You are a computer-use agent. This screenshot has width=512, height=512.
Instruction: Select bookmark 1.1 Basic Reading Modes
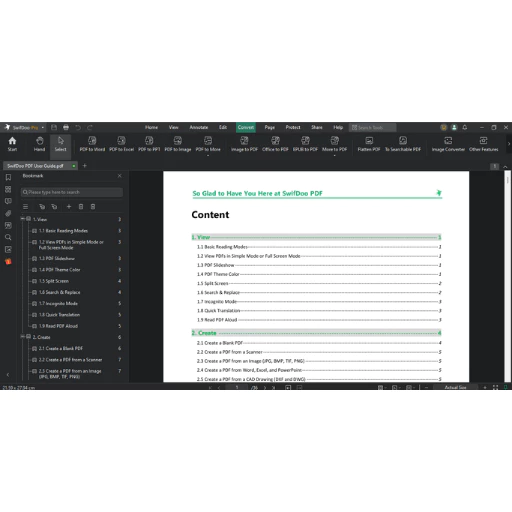click(x=63, y=231)
